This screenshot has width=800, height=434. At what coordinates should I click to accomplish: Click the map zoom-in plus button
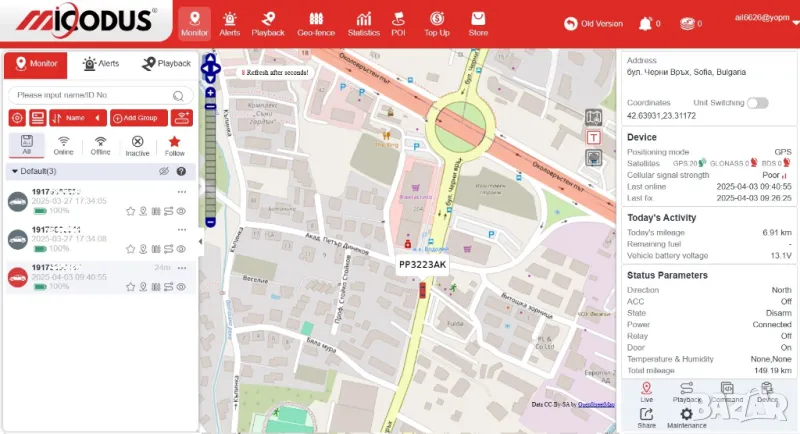(x=210, y=92)
